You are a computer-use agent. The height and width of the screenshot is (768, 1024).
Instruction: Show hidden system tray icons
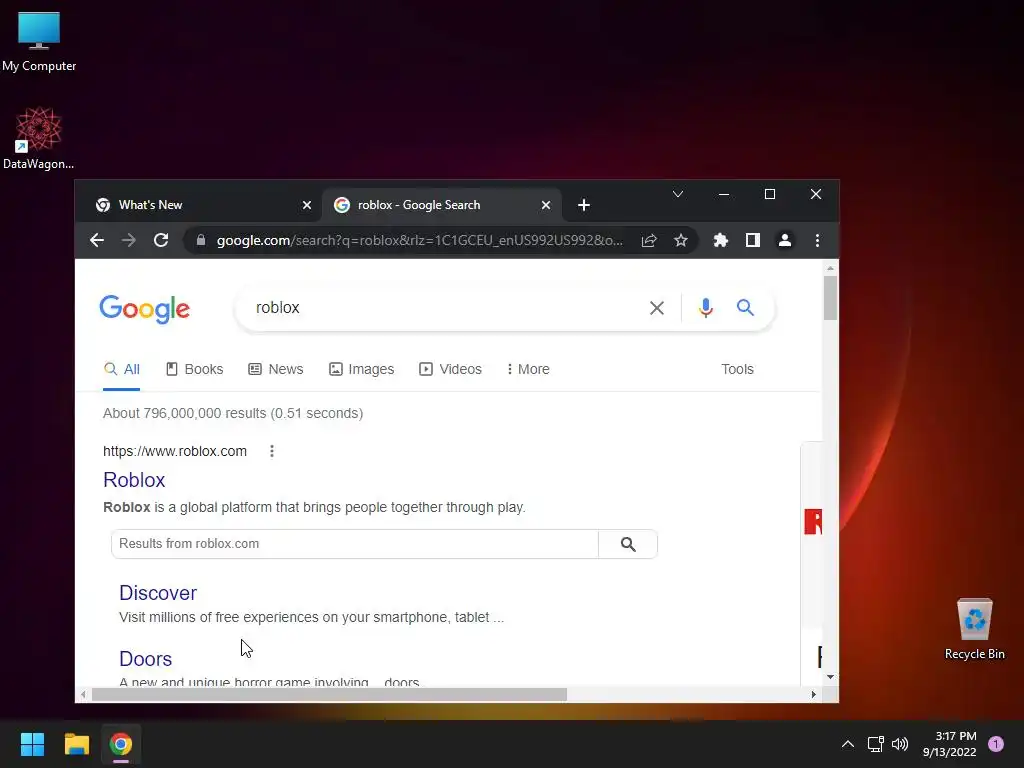tap(848, 744)
